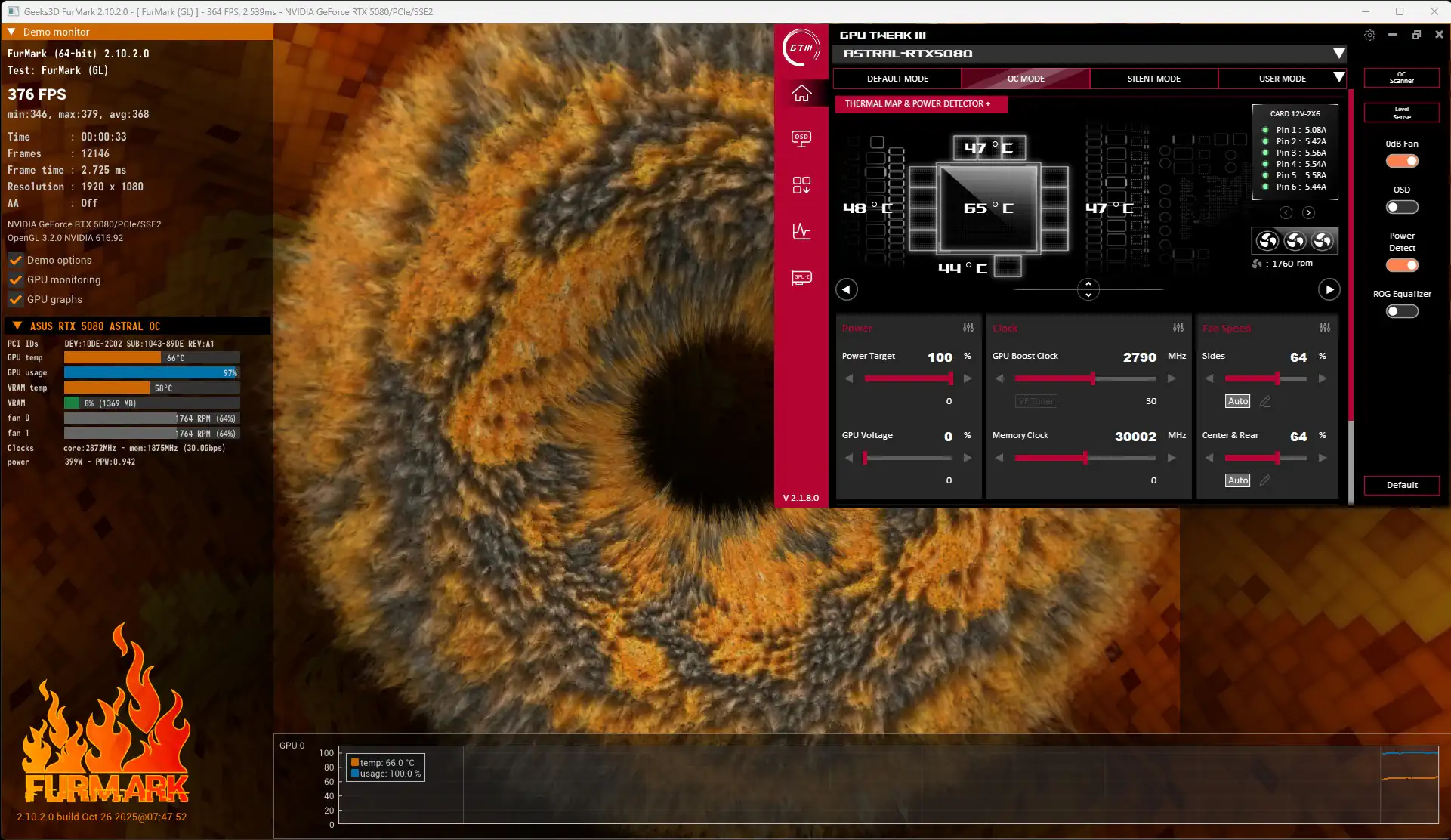
Task: Open the ASTRAL-RTX5080 card dropdown
Action: click(1338, 54)
